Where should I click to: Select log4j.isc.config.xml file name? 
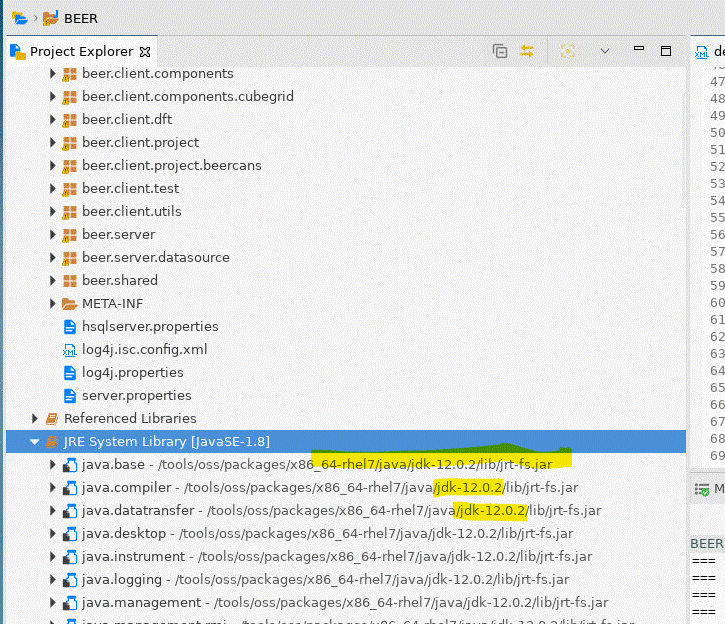(145, 349)
